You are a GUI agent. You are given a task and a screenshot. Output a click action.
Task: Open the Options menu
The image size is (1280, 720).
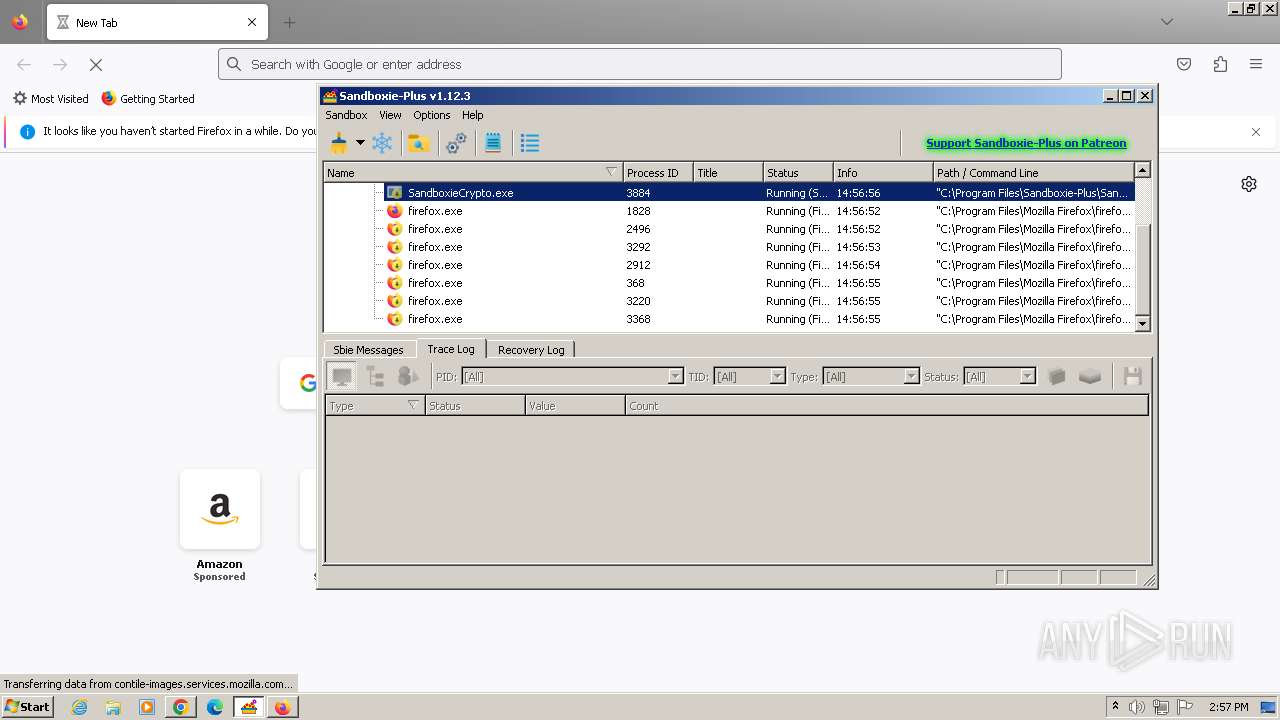pos(432,115)
